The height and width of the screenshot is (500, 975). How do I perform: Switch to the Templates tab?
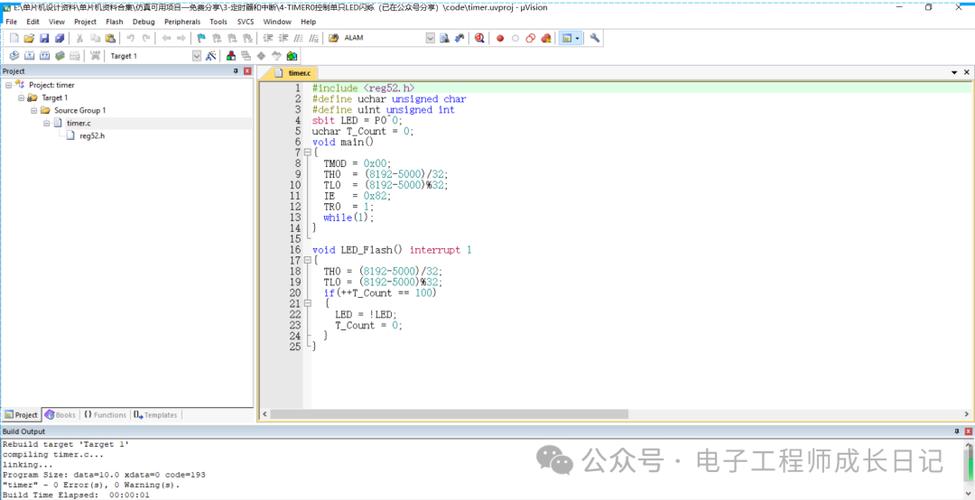click(x=155, y=415)
